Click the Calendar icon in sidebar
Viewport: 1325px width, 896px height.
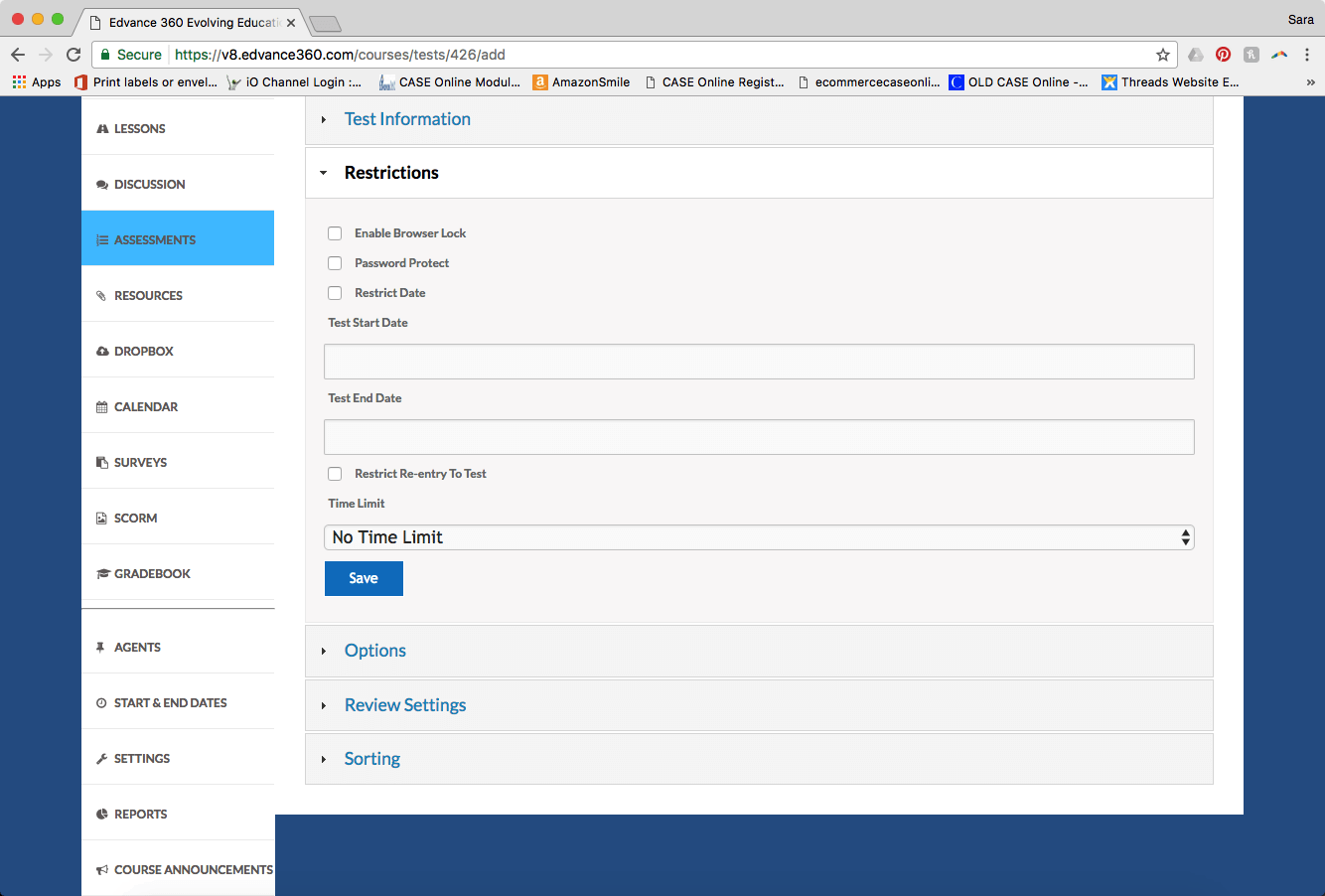tap(102, 407)
